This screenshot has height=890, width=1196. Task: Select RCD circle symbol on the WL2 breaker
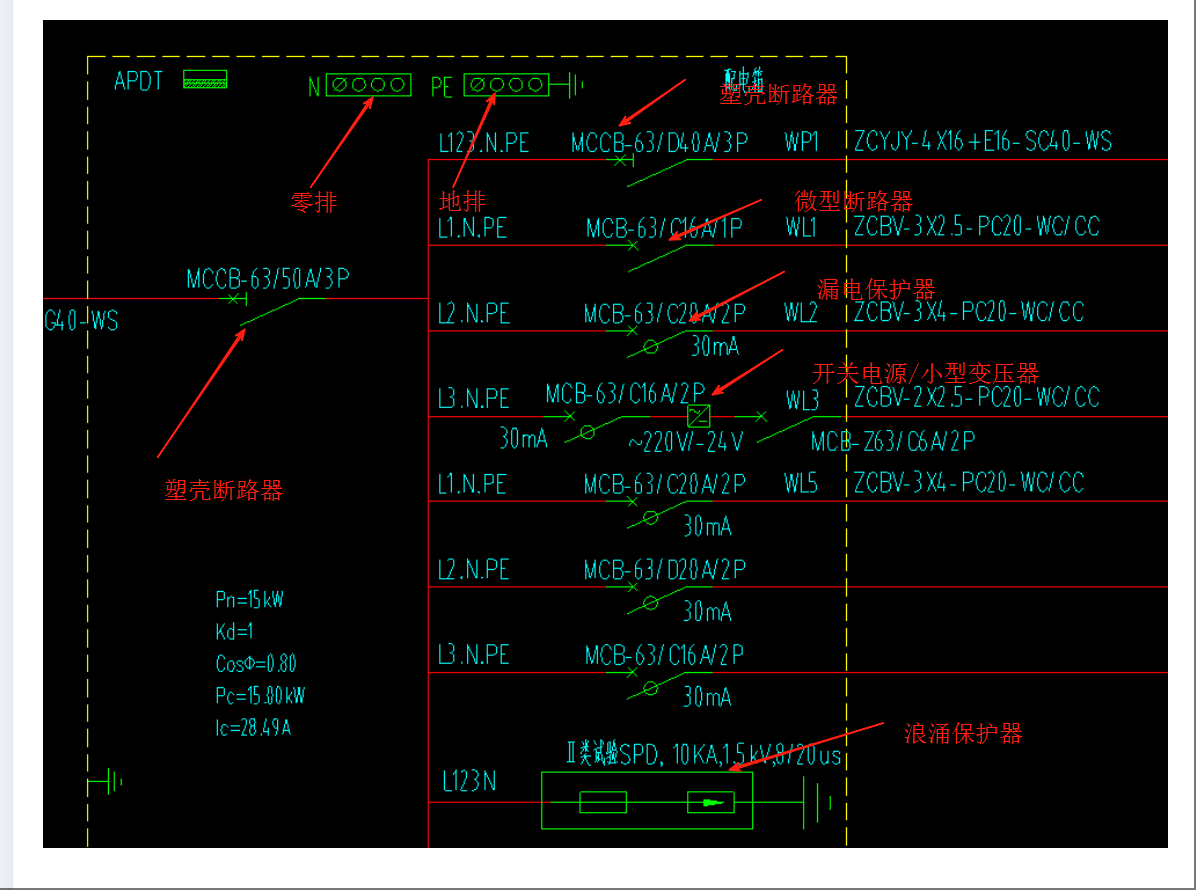click(x=651, y=347)
